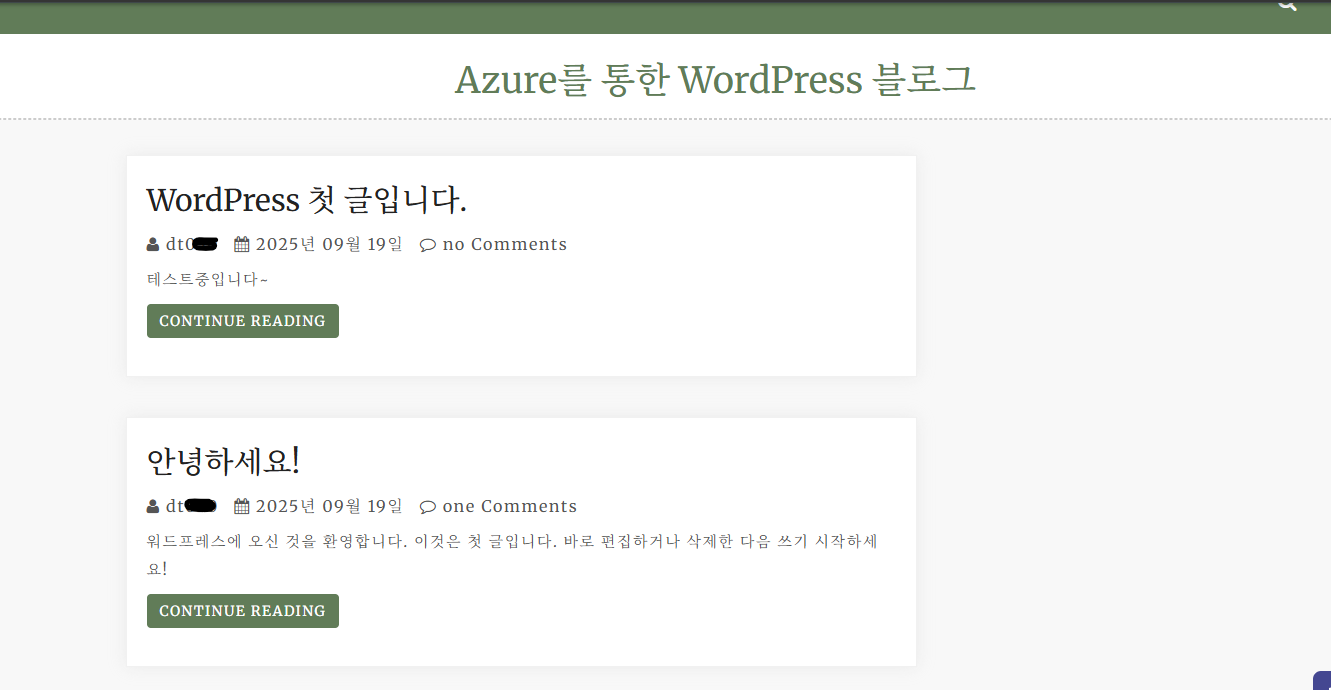The height and width of the screenshot is (690, 1331).
Task: Open the author link in 안녕하세요! post
Action: (192, 506)
